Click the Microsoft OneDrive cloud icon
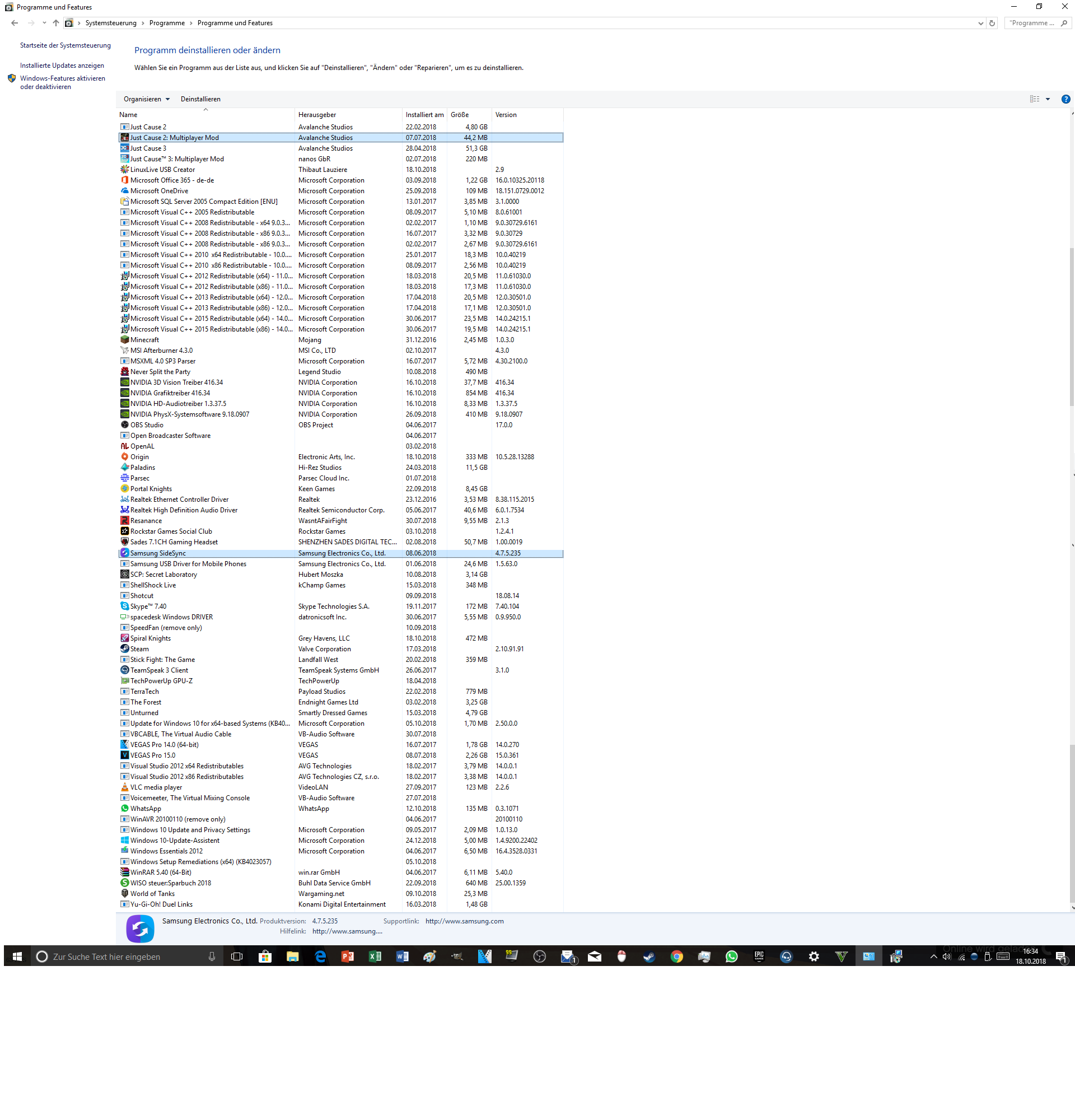The height and width of the screenshot is (1120, 1075). [124, 191]
